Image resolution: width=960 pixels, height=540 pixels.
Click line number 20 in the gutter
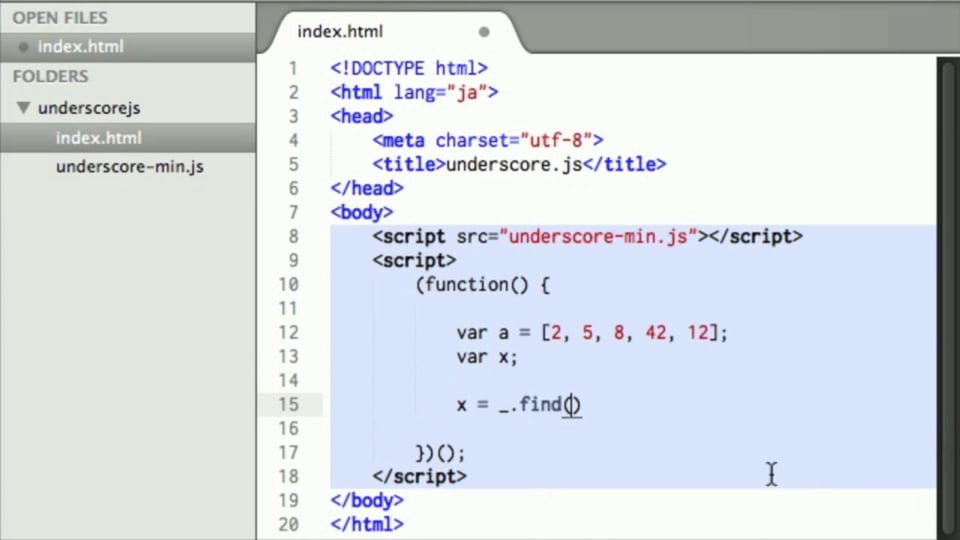pyautogui.click(x=288, y=525)
